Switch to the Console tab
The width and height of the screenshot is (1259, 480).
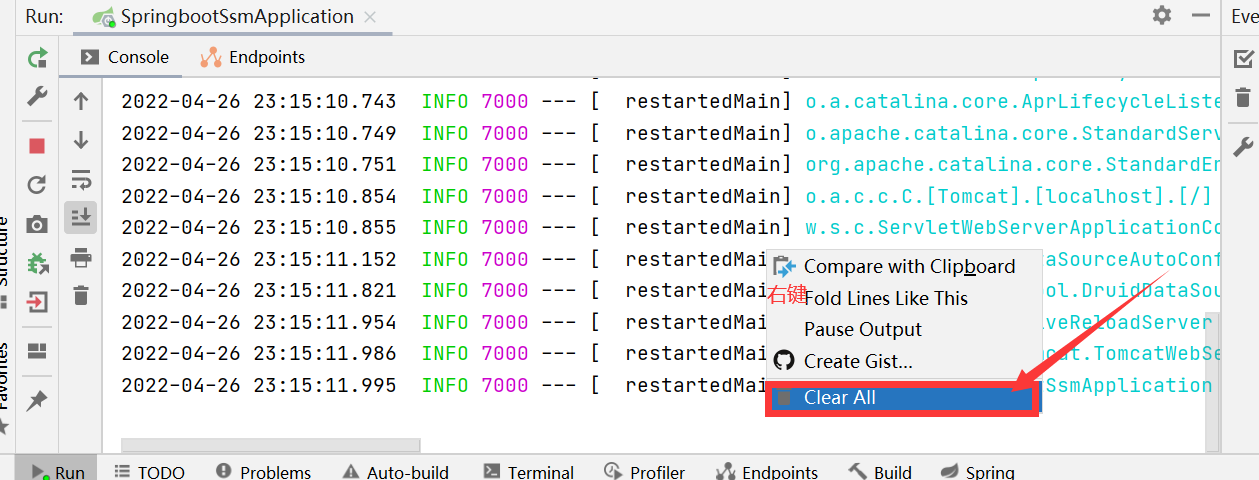(x=124, y=57)
